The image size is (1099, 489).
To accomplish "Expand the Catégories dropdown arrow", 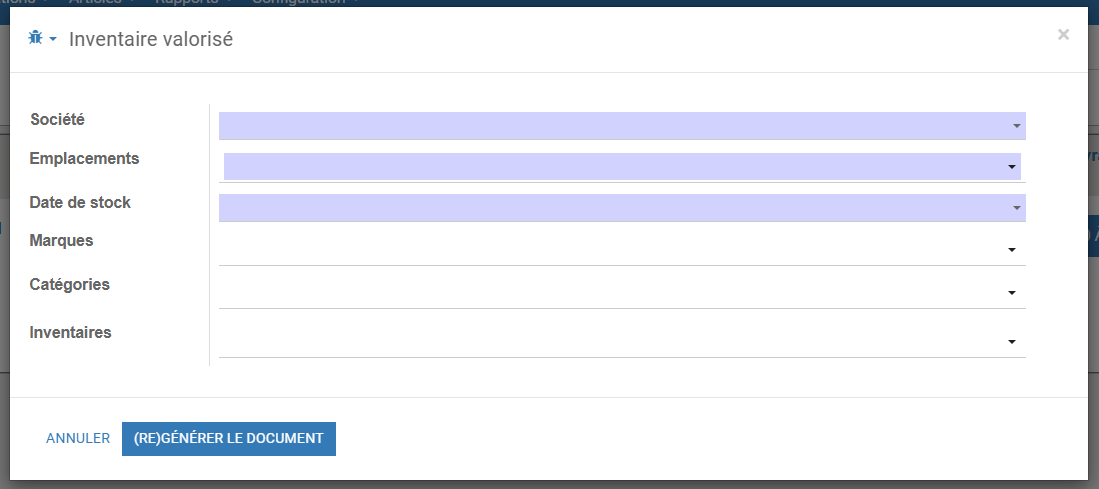I will [x=1011, y=293].
